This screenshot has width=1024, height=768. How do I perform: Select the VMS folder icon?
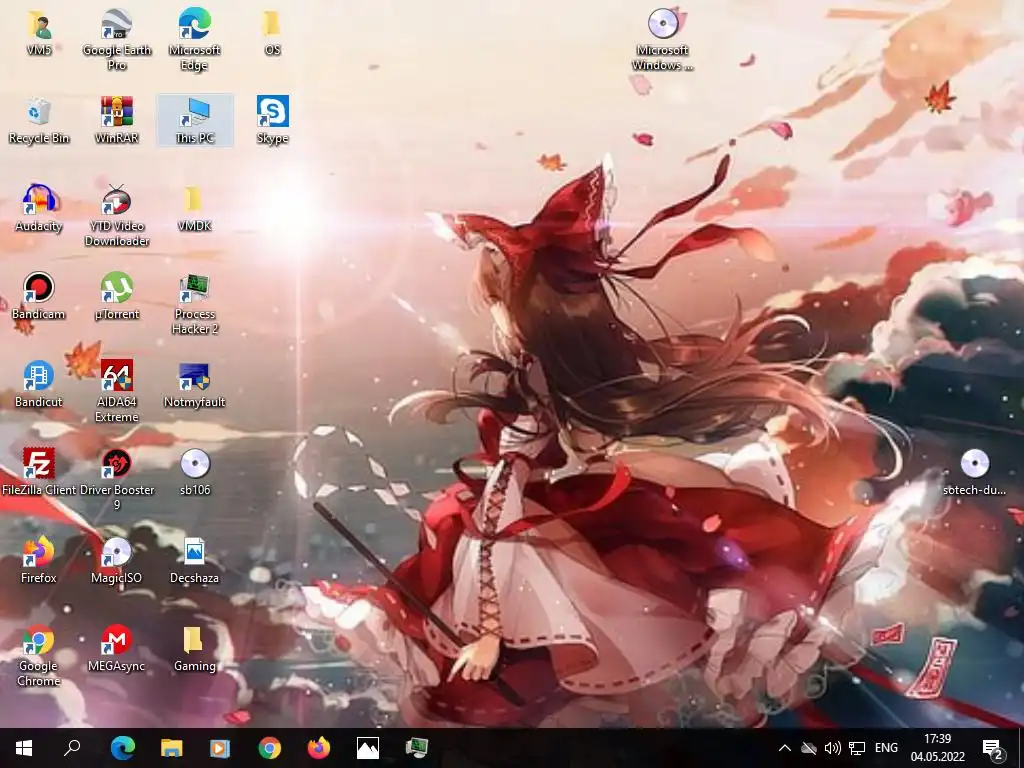click(x=39, y=32)
